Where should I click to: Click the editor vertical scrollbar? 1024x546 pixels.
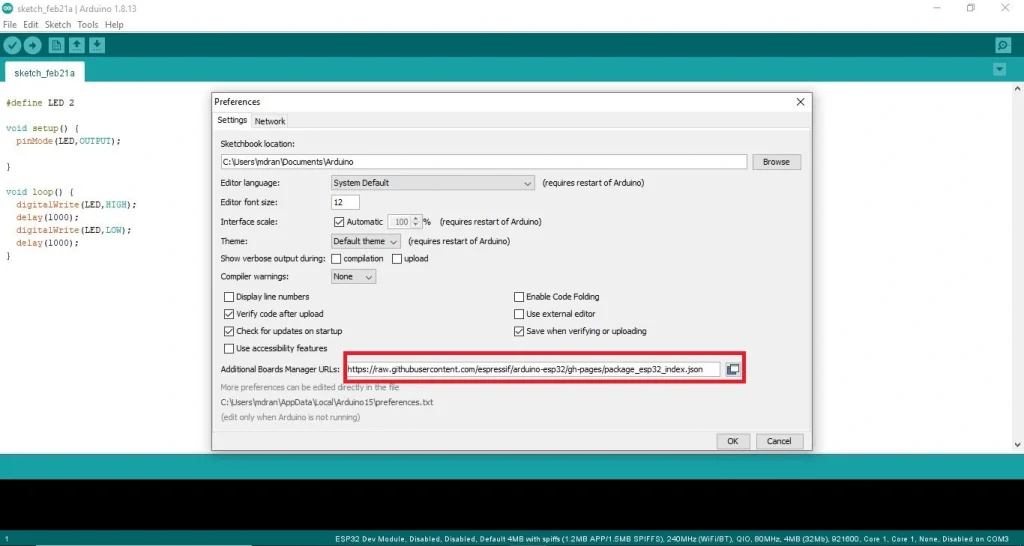click(1017, 266)
